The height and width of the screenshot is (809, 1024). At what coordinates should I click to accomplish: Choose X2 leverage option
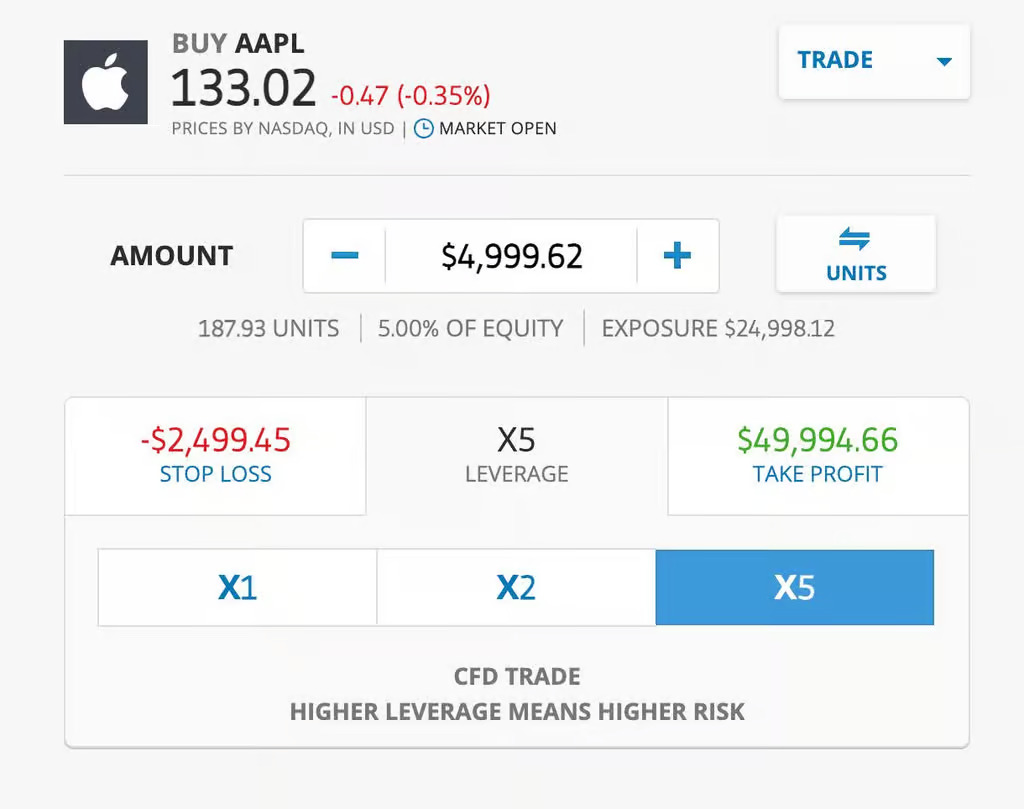pos(516,587)
